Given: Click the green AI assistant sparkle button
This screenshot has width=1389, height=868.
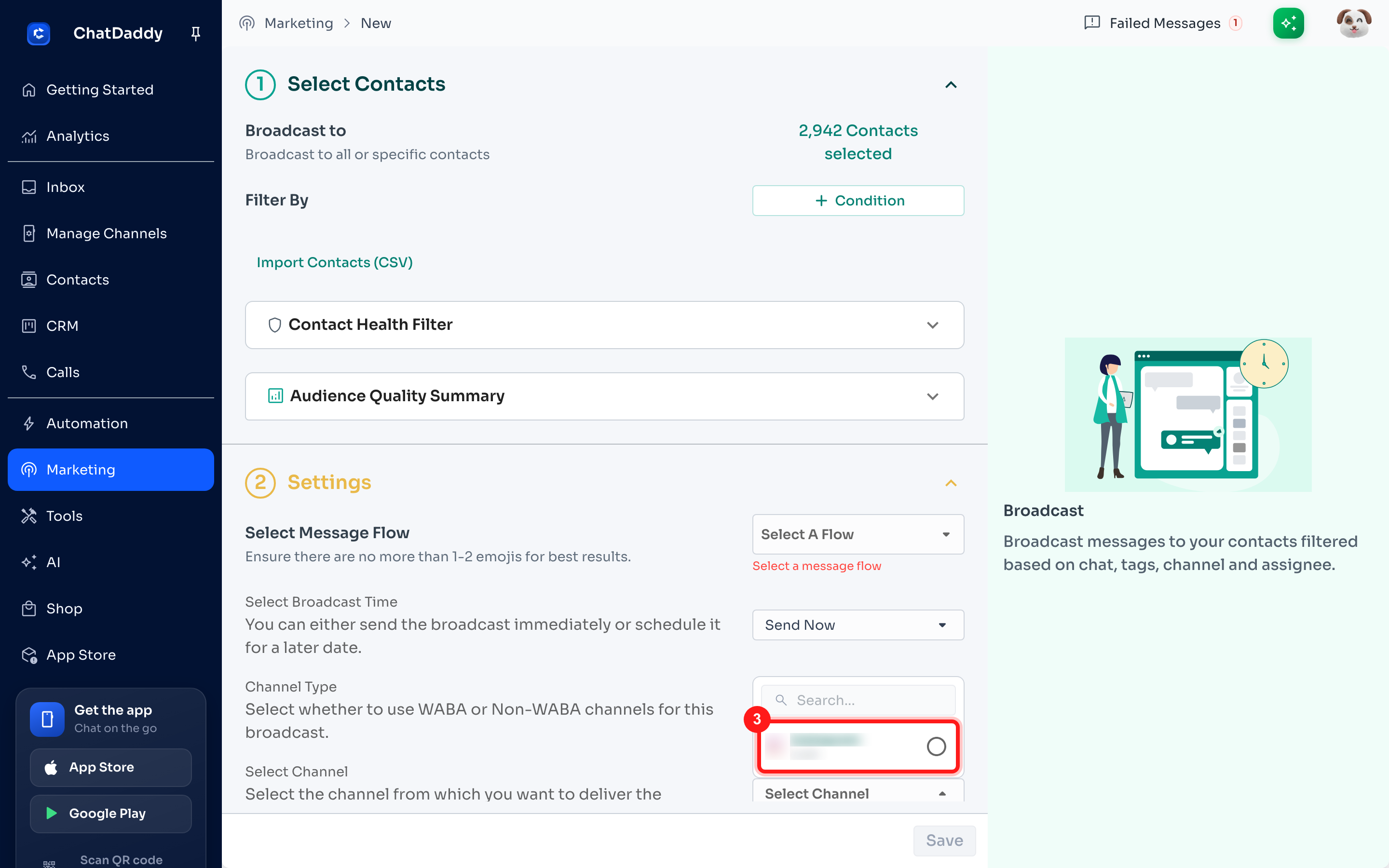Looking at the screenshot, I should (1289, 23).
